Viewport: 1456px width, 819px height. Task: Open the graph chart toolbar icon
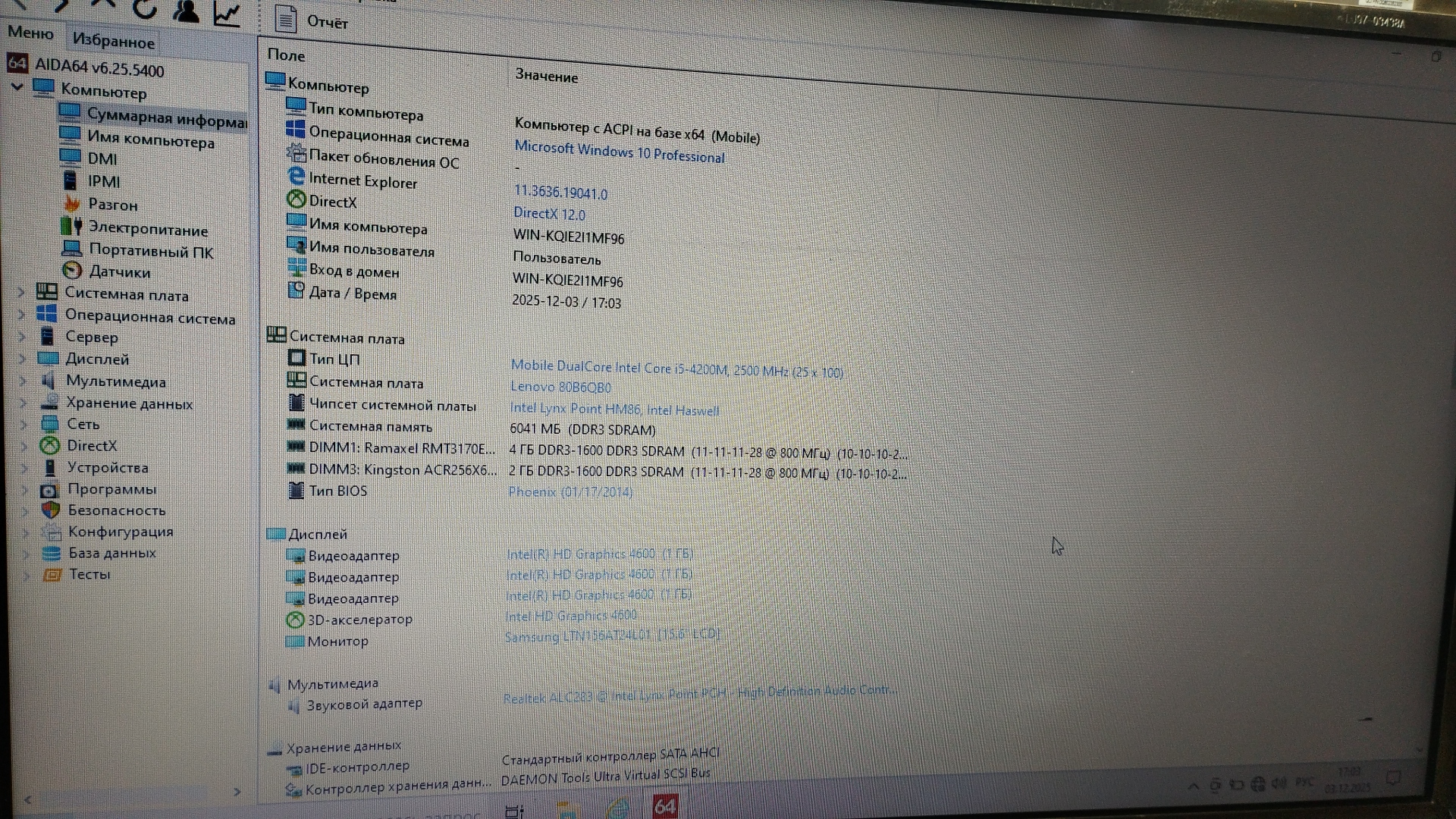(227, 13)
